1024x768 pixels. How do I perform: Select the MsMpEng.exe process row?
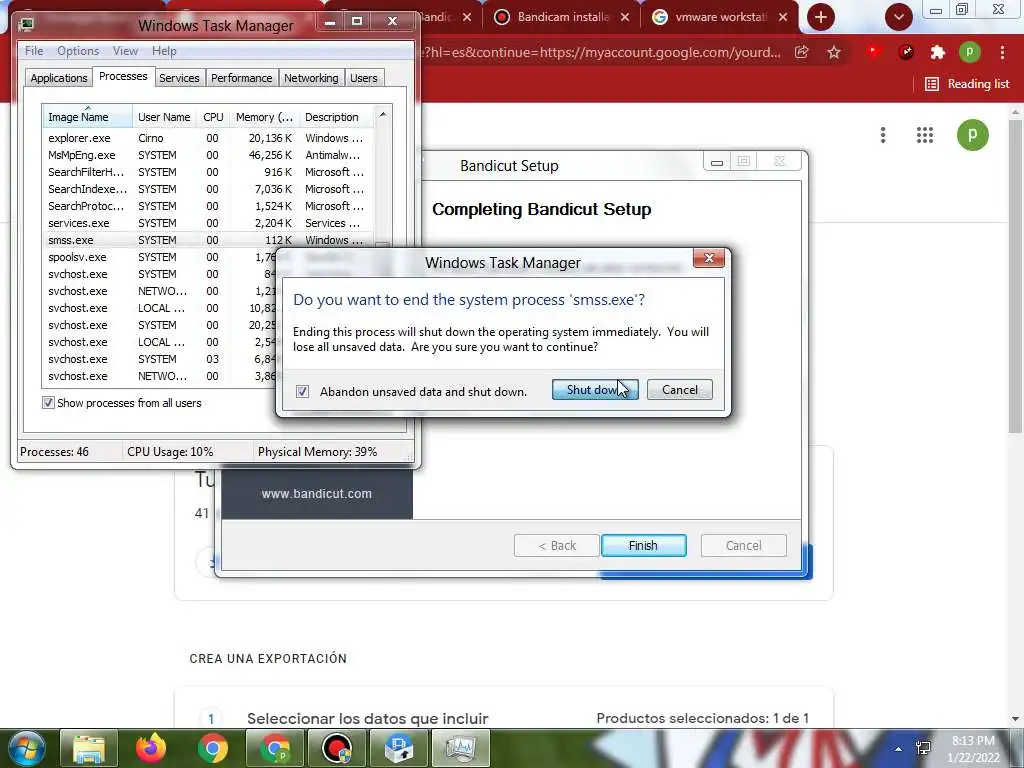(208, 155)
